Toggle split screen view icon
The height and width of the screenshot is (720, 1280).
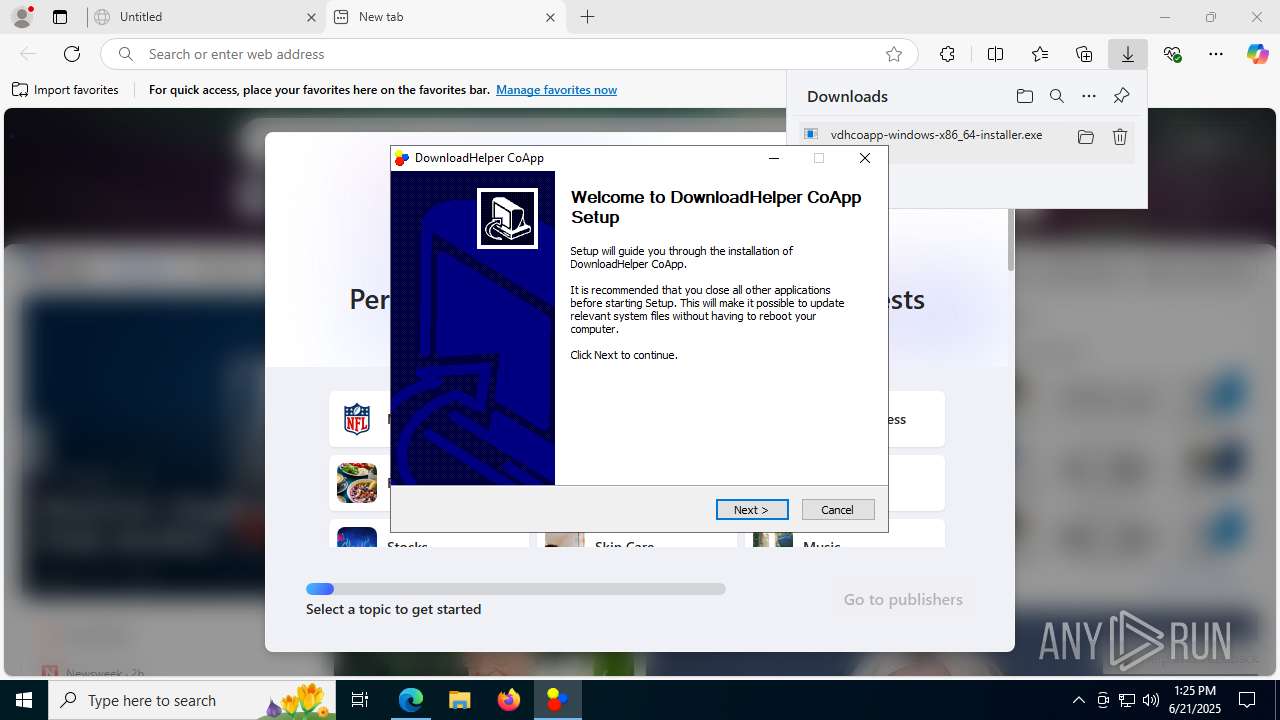coord(995,54)
